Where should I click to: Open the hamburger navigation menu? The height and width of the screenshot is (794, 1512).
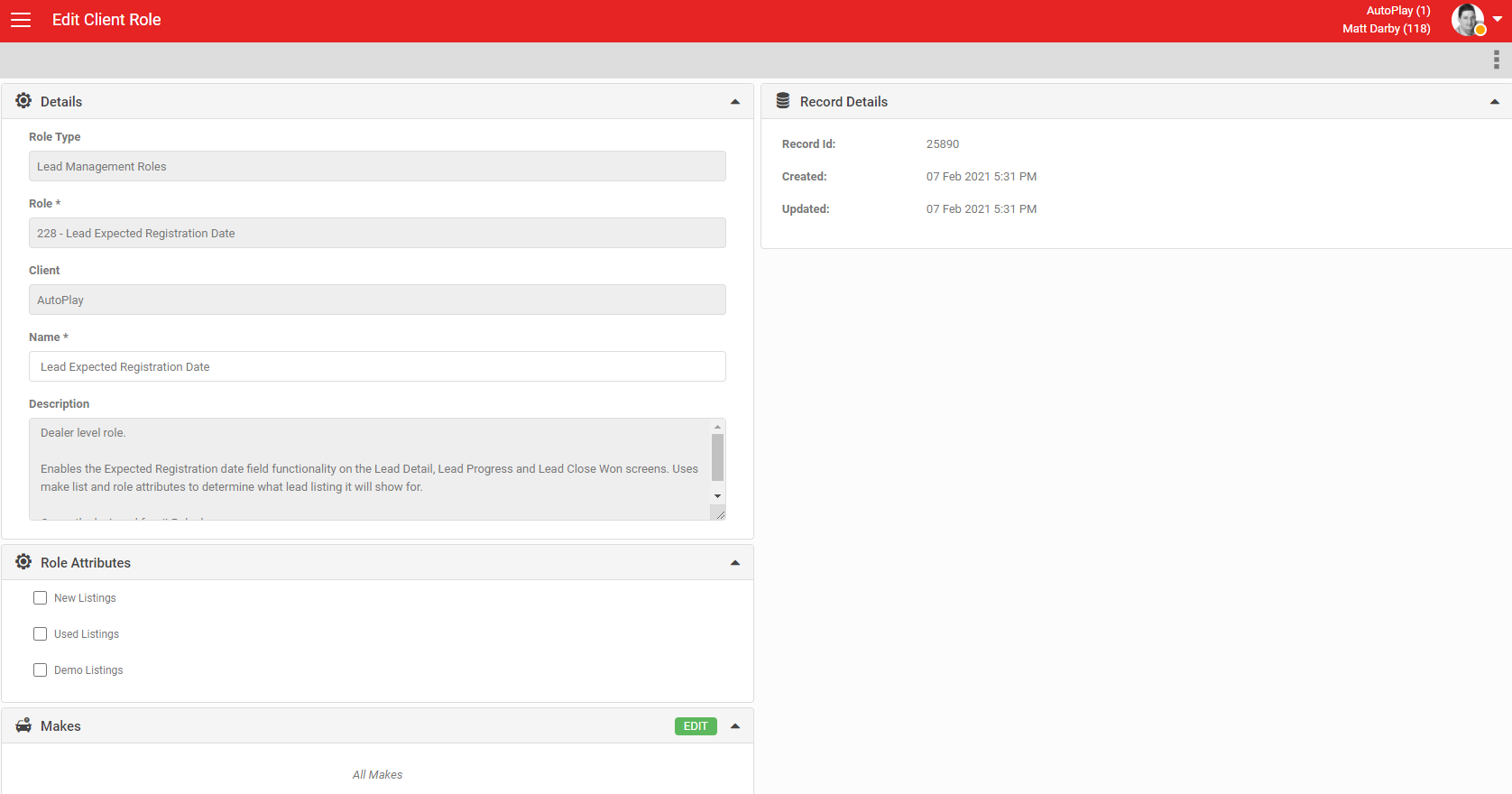[x=21, y=20]
